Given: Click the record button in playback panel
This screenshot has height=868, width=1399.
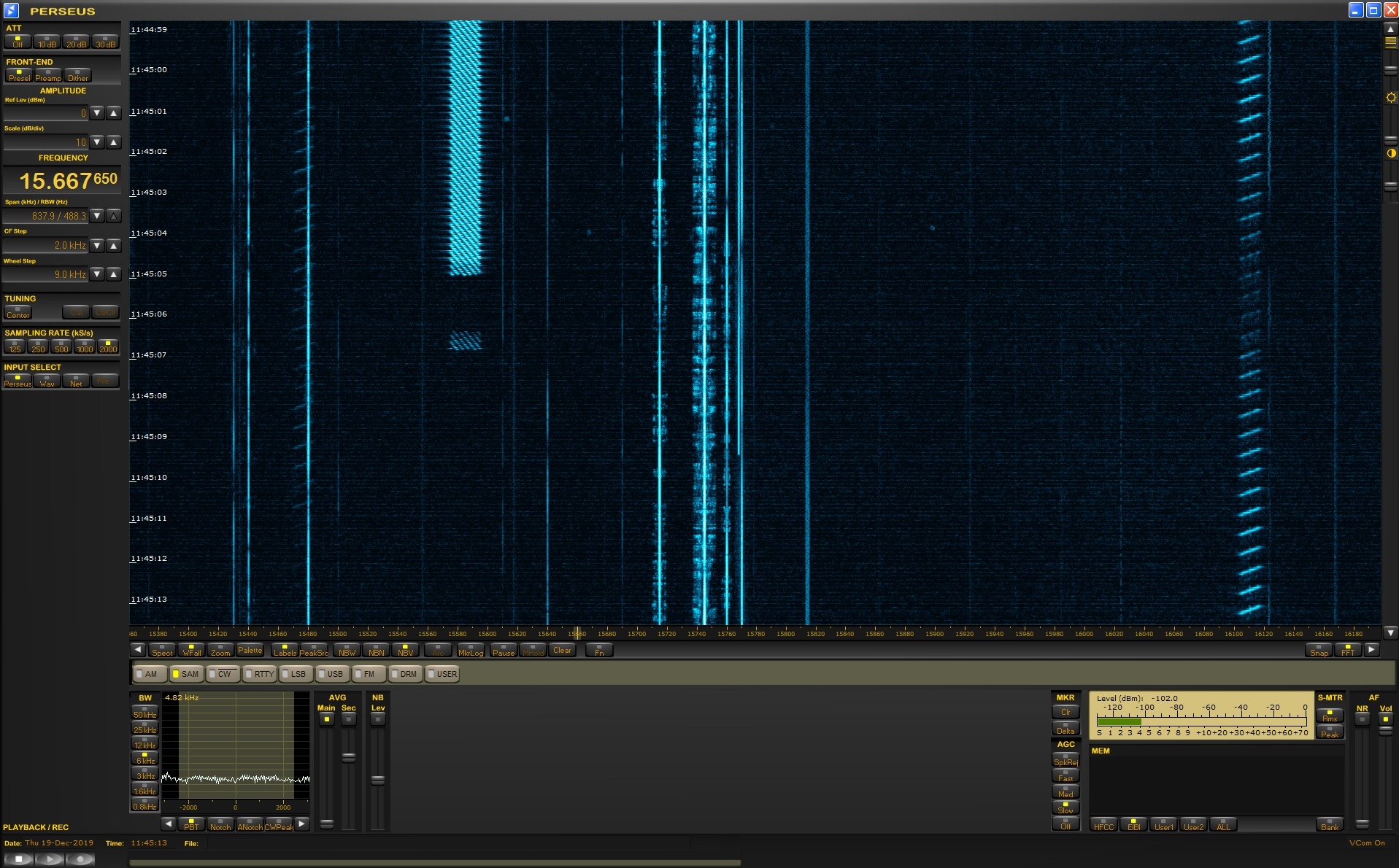Looking at the screenshot, I should coord(80,859).
